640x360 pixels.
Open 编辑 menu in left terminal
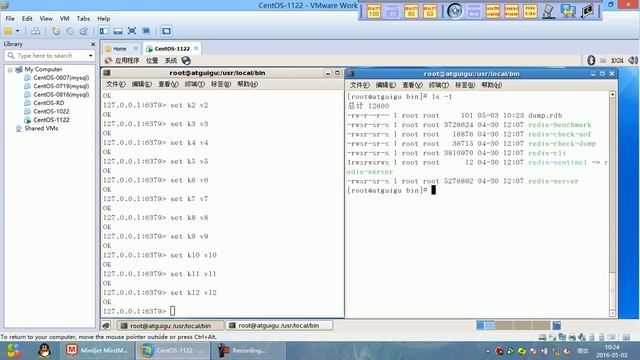point(142,84)
